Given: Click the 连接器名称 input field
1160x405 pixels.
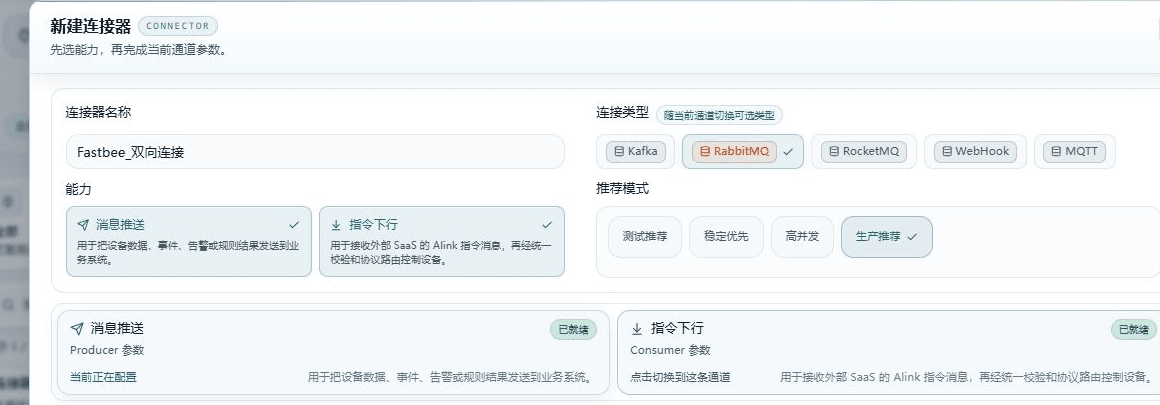Looking at the screenshot, I should (x=315, y=152).
